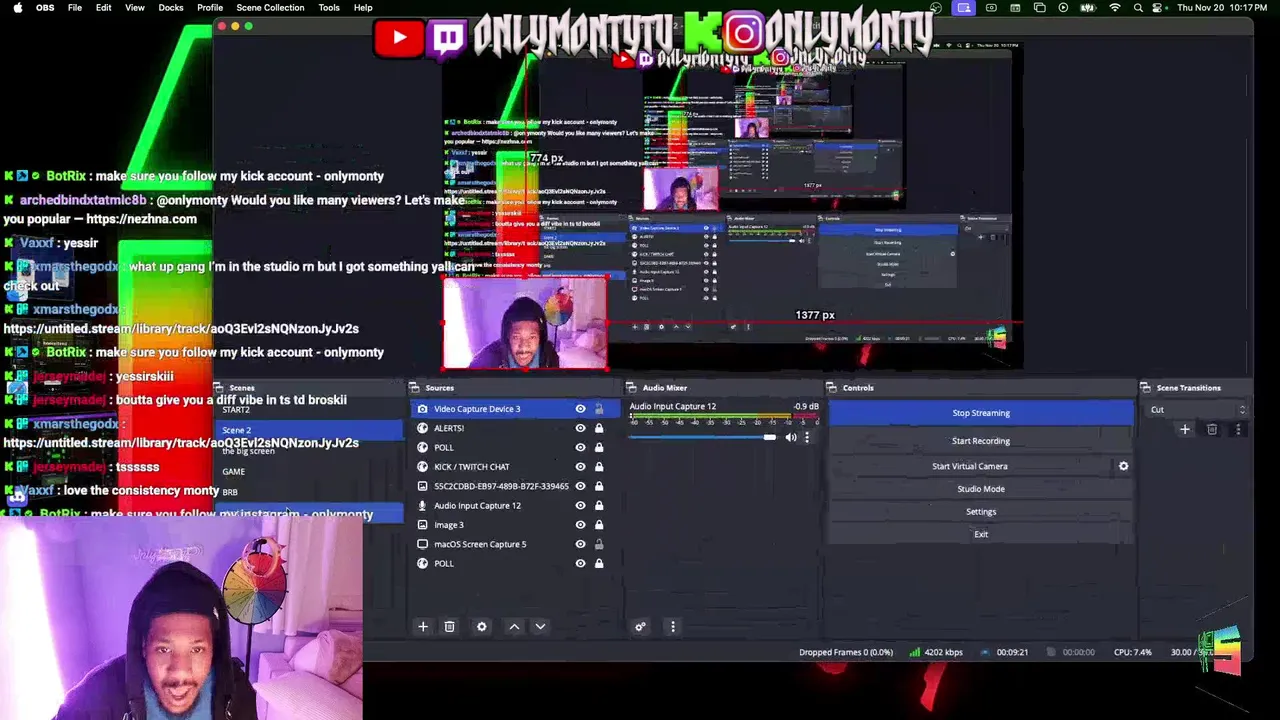
Task: Enable Studio Mode
Action: [981, 489]
